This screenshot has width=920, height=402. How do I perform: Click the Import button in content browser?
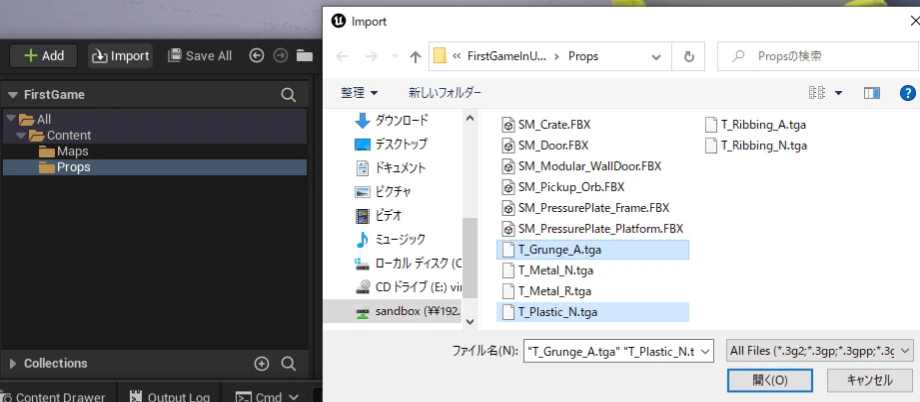[121, 56]
